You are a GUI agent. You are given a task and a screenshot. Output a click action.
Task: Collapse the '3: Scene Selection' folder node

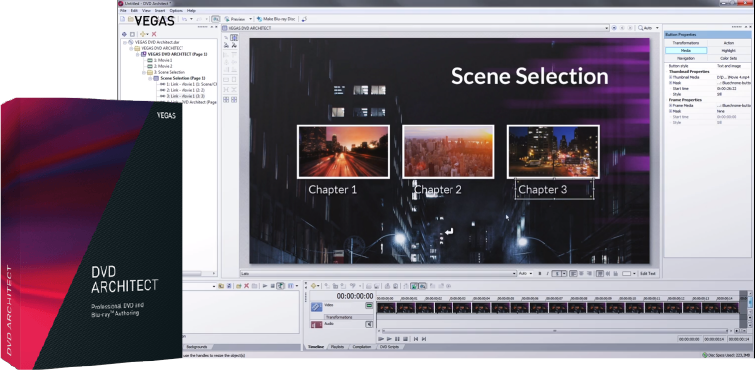[143, 72]
